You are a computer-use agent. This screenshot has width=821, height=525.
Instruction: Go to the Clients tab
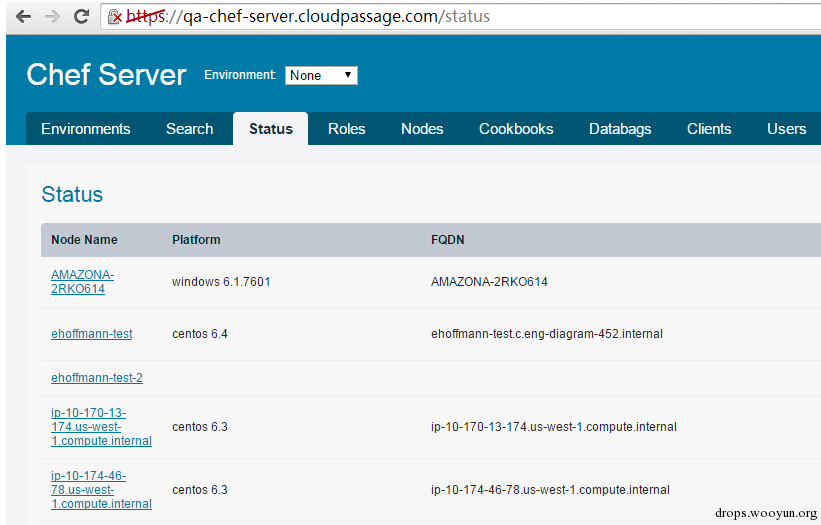coord(709,129)
